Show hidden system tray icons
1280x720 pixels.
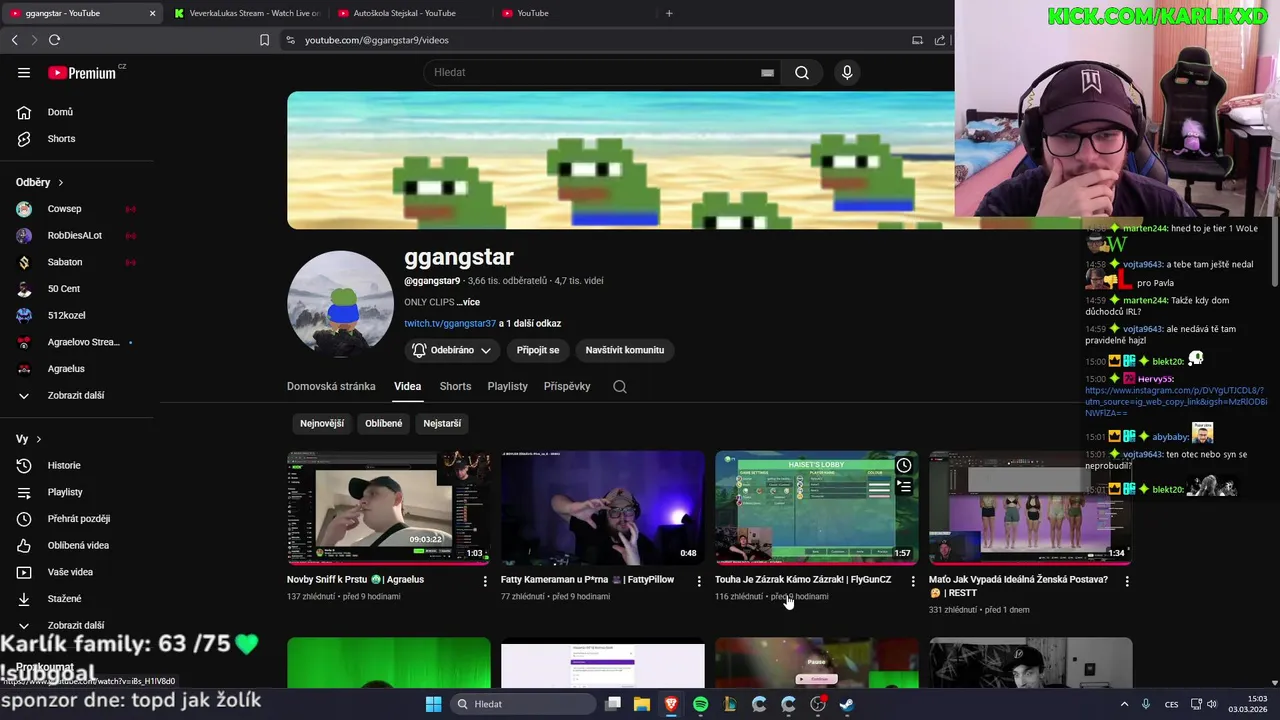(1124, 704)
